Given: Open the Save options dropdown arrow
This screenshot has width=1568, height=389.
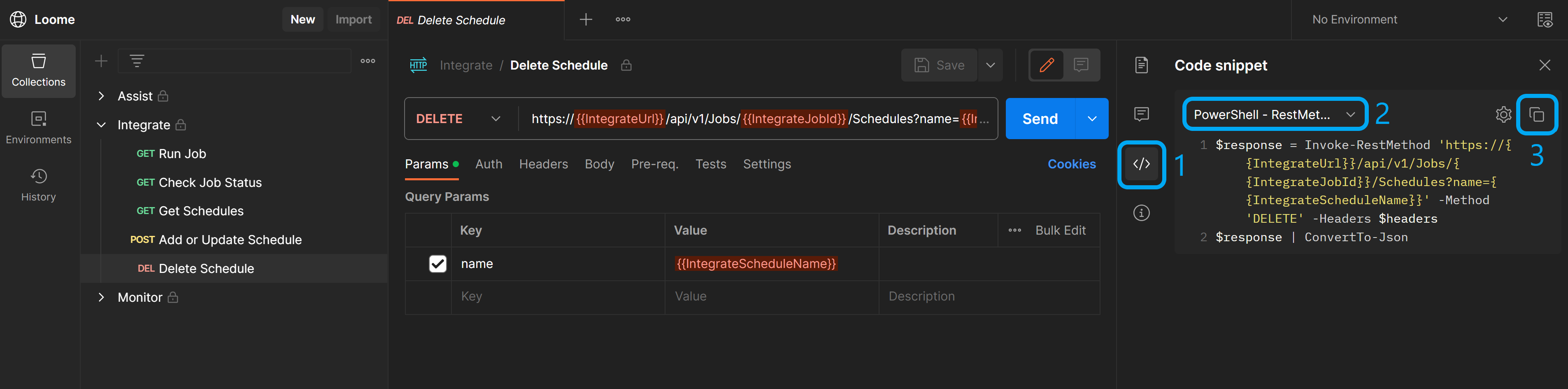Looking at the screenshot, I should point(990,65).
